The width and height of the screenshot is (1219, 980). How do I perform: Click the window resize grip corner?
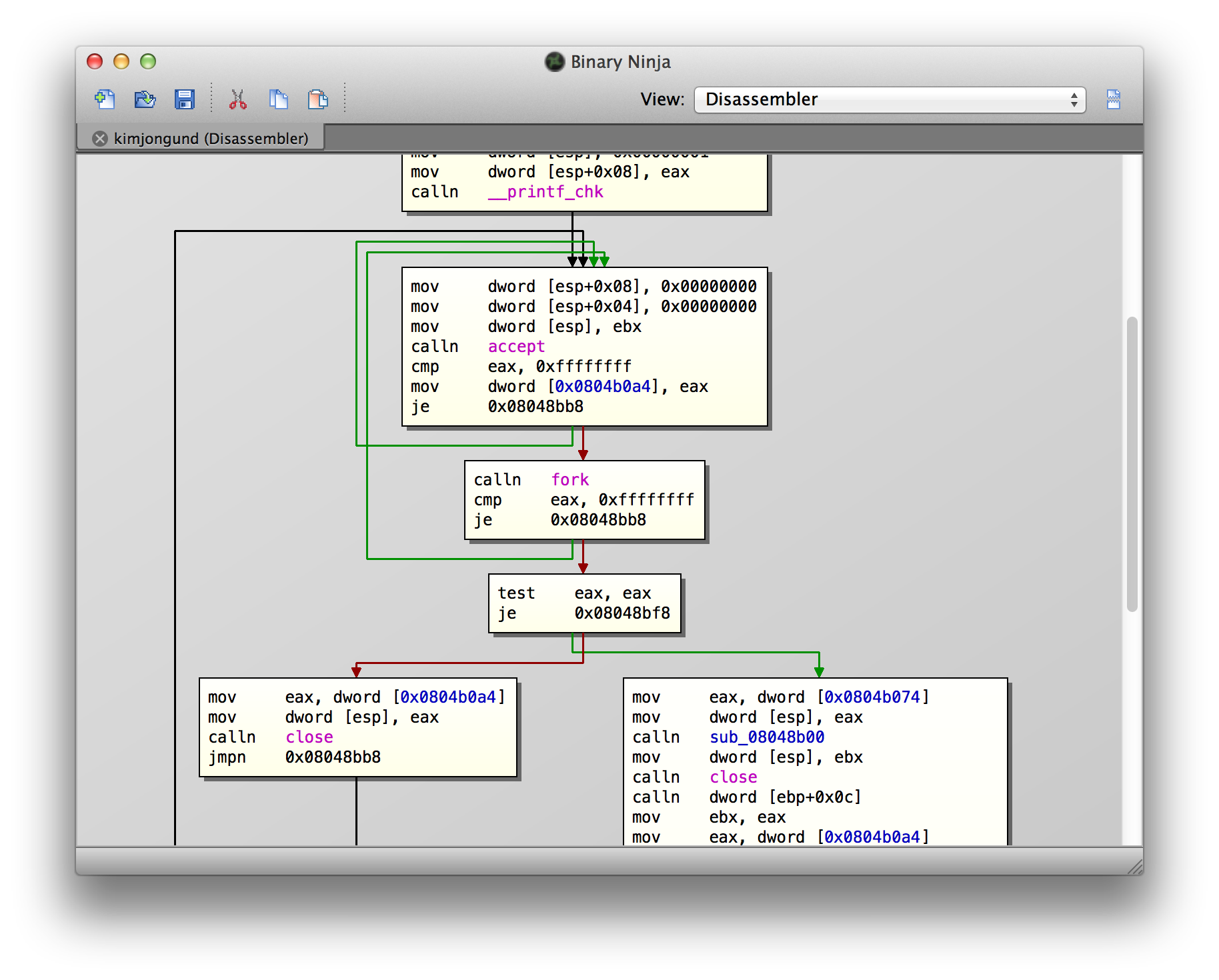click(x=1134, y=866)
